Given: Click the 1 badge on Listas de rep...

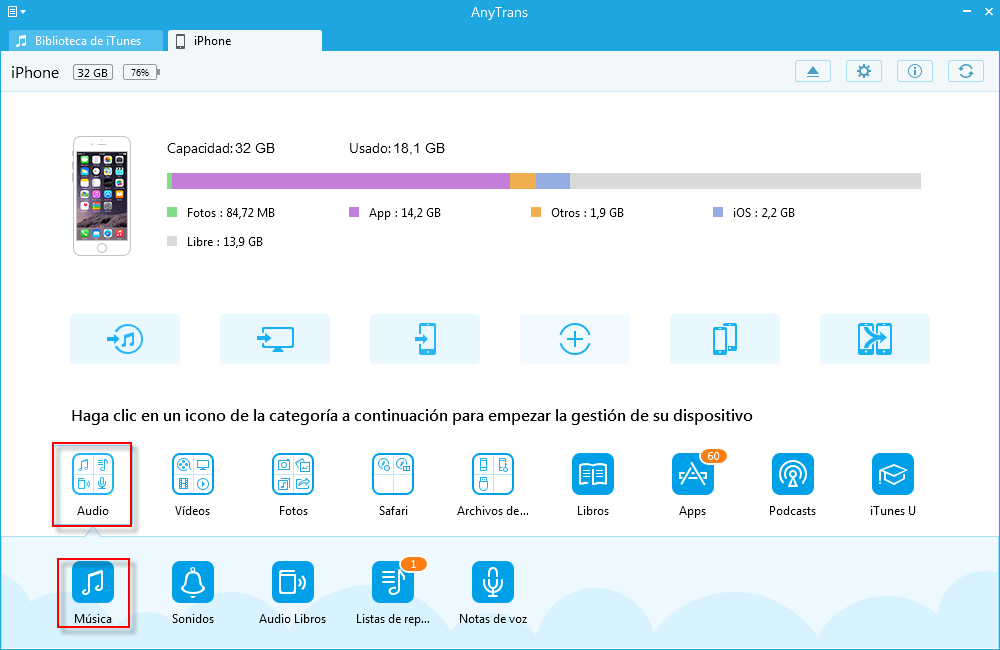Looking at the screenshot, I should [413, 564].
